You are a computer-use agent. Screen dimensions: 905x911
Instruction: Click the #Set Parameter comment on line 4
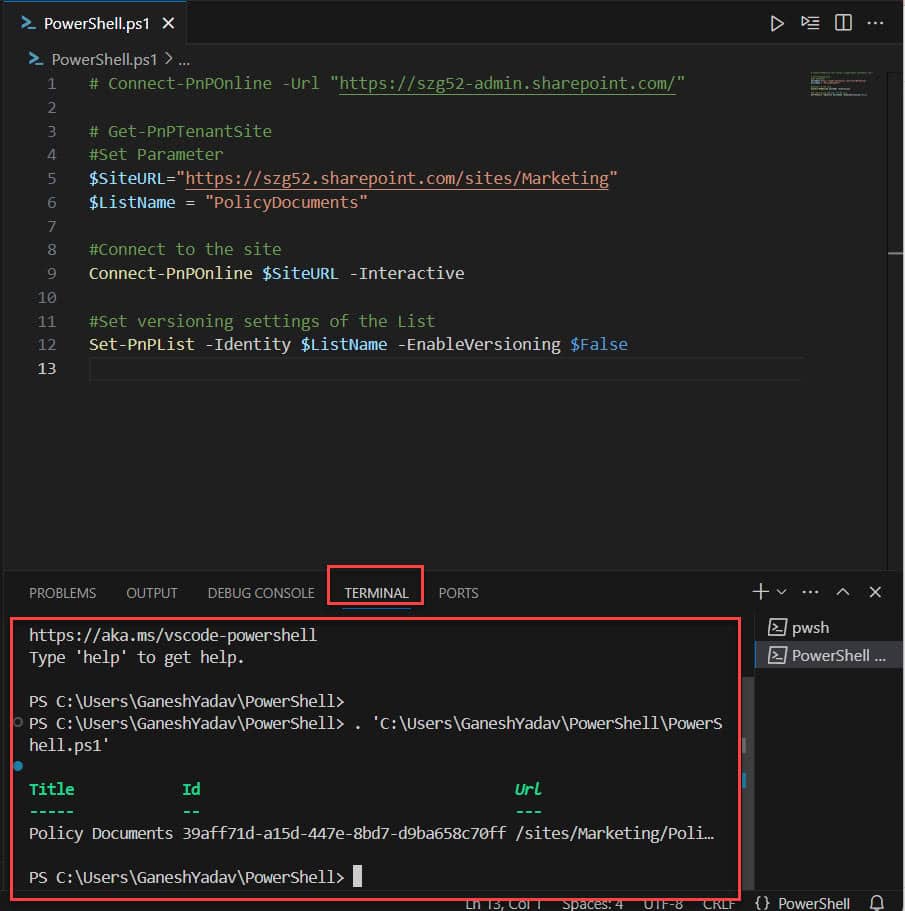click(x=156, y=155)
